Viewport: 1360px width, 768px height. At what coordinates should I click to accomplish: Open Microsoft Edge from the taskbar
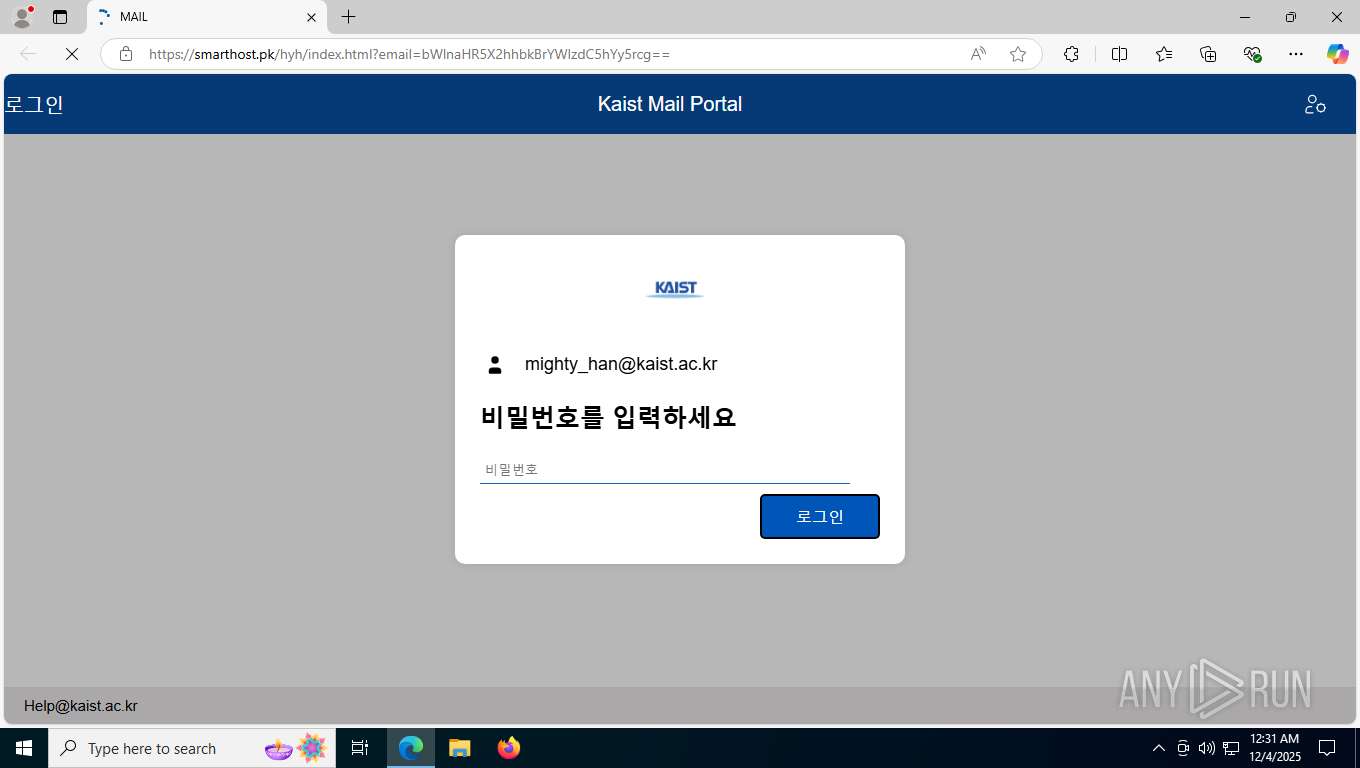[411, 748]
